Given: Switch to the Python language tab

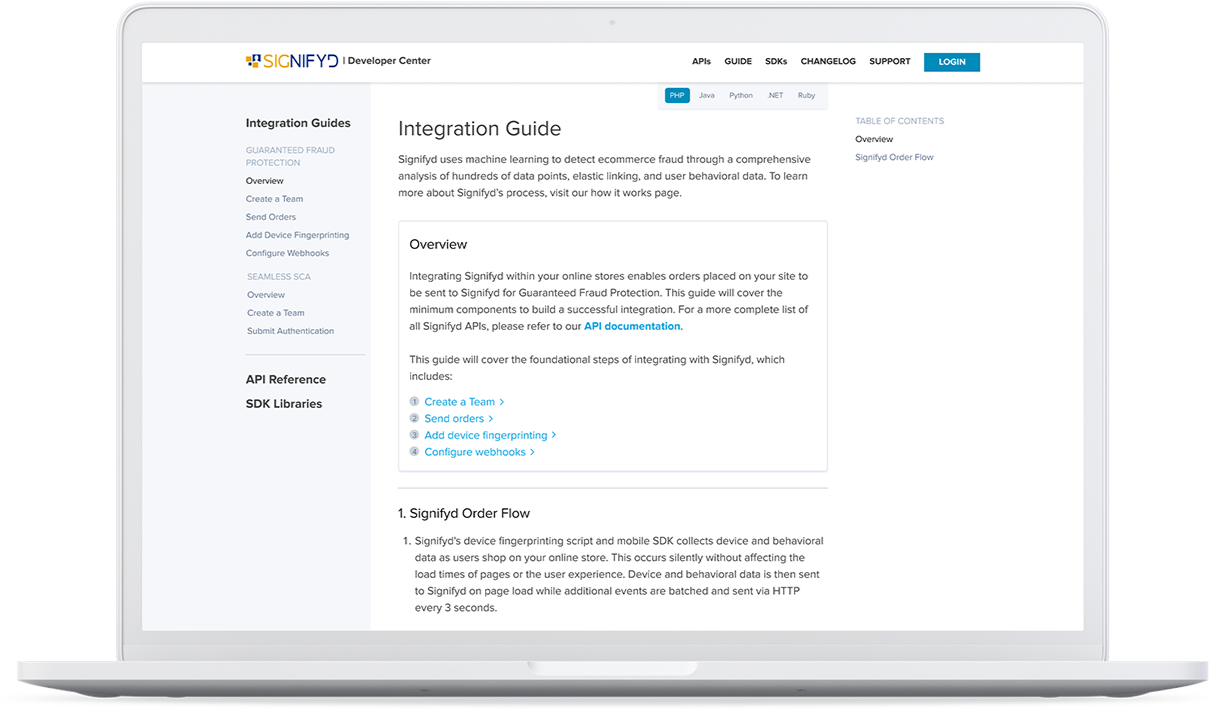Looking at the screenshot, I should 741,96.
